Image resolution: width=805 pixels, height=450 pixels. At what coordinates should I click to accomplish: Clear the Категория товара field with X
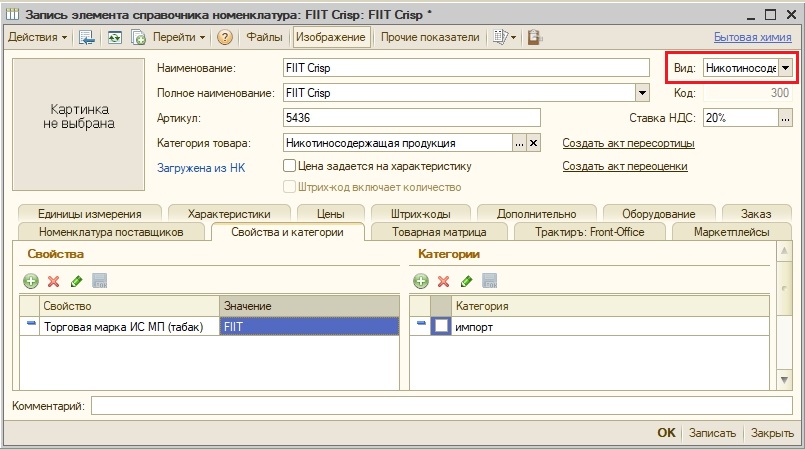pyautogui.click(x=533, y=143)
